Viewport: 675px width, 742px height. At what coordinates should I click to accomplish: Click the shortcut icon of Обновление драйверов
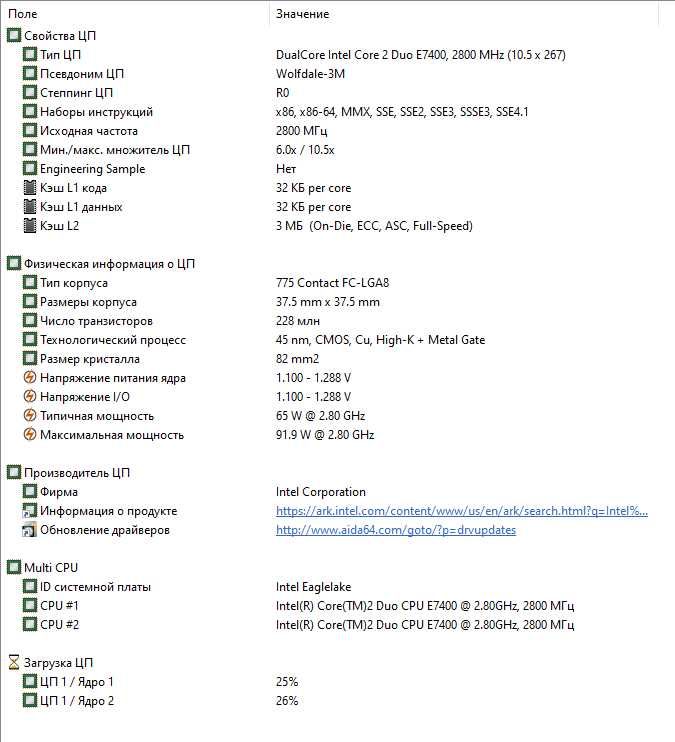[29, 530]
